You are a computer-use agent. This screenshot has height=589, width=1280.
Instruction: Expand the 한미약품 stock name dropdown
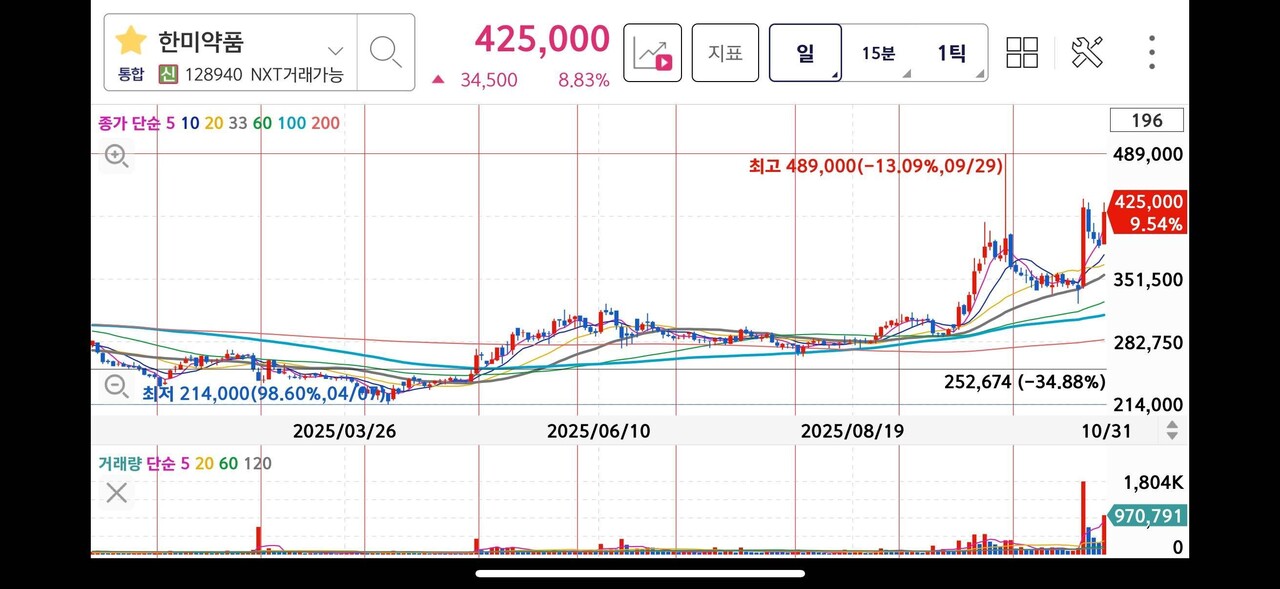(x=334, y=50)
